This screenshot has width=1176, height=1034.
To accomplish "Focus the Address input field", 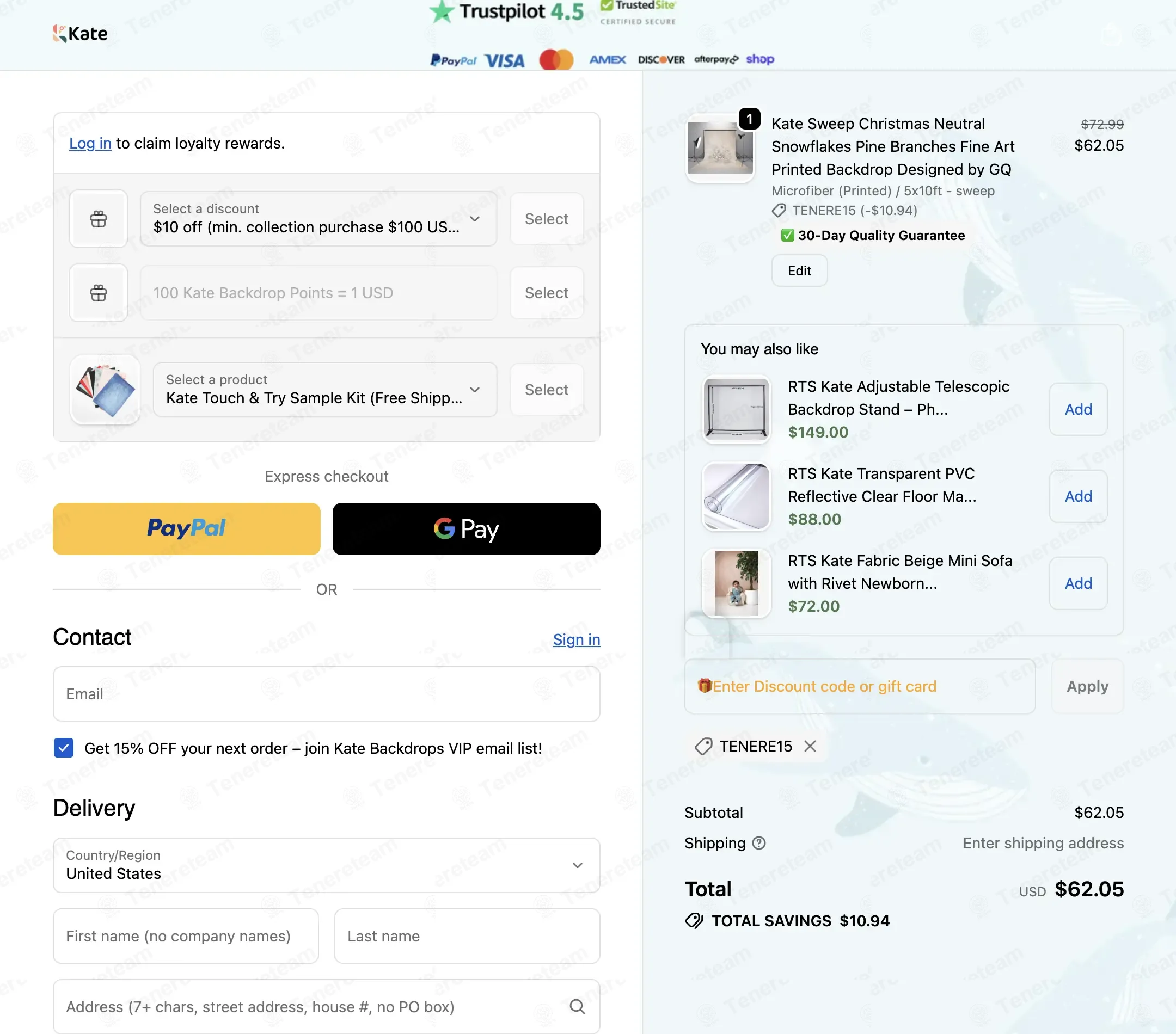I will pyautogui.click(x=326, y=1006).
